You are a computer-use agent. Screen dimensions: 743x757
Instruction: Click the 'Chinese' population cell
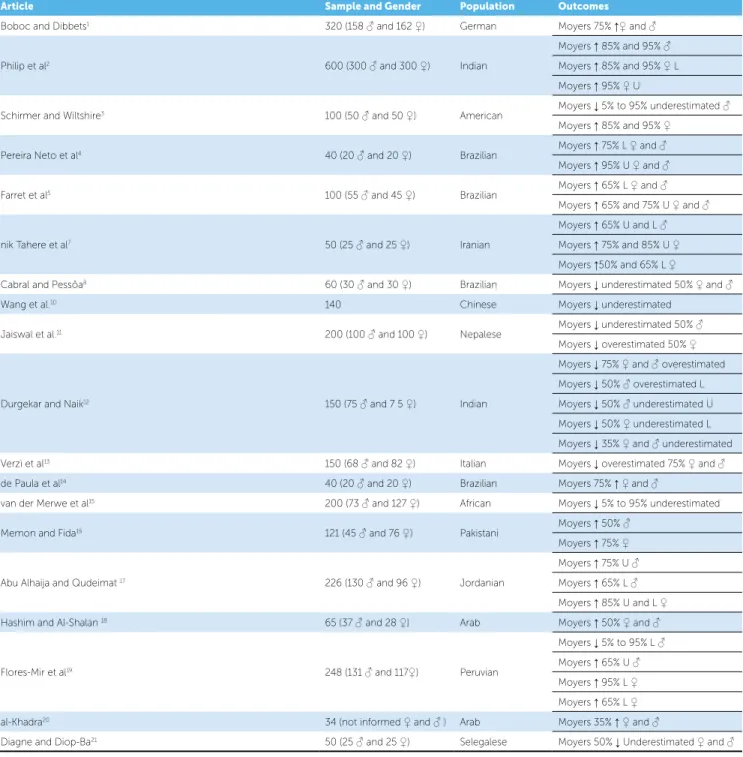coord(478,304)
